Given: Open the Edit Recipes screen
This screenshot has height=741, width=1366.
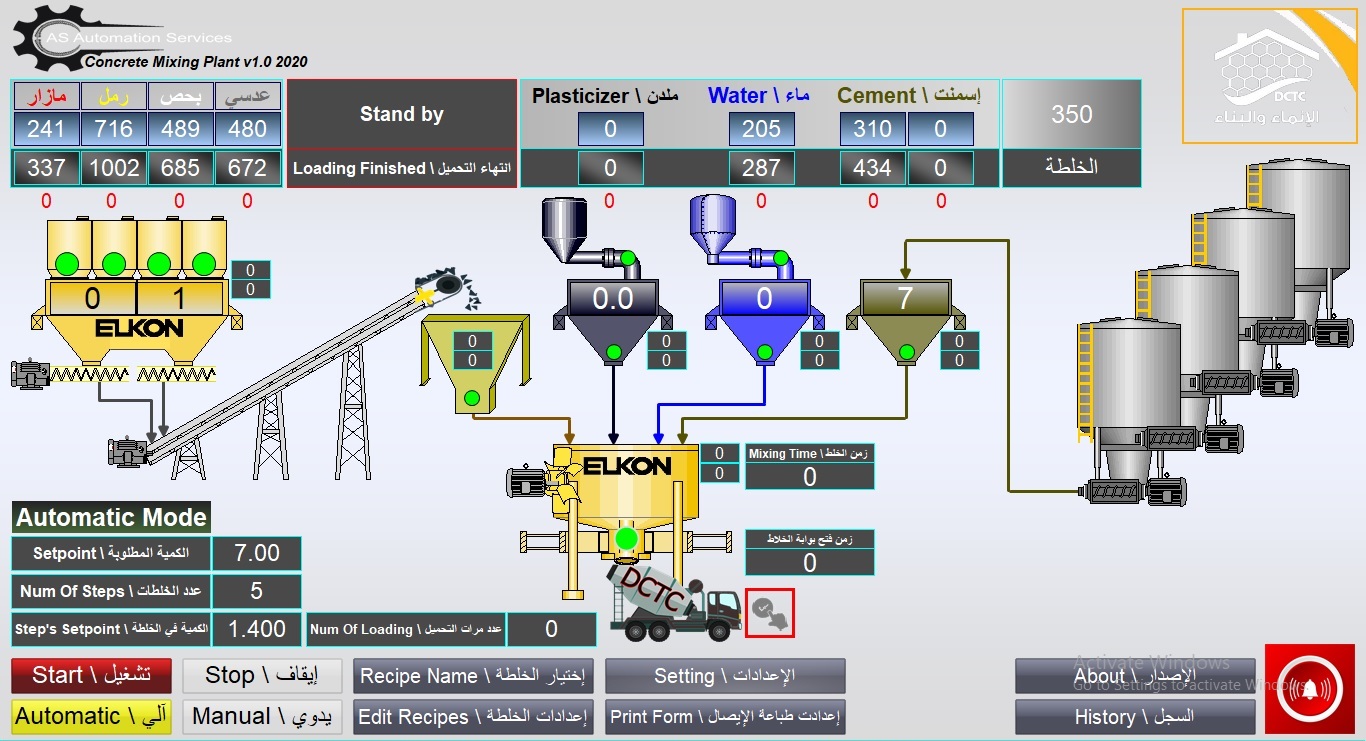Looking at the screenshot, I should [474, 717].
